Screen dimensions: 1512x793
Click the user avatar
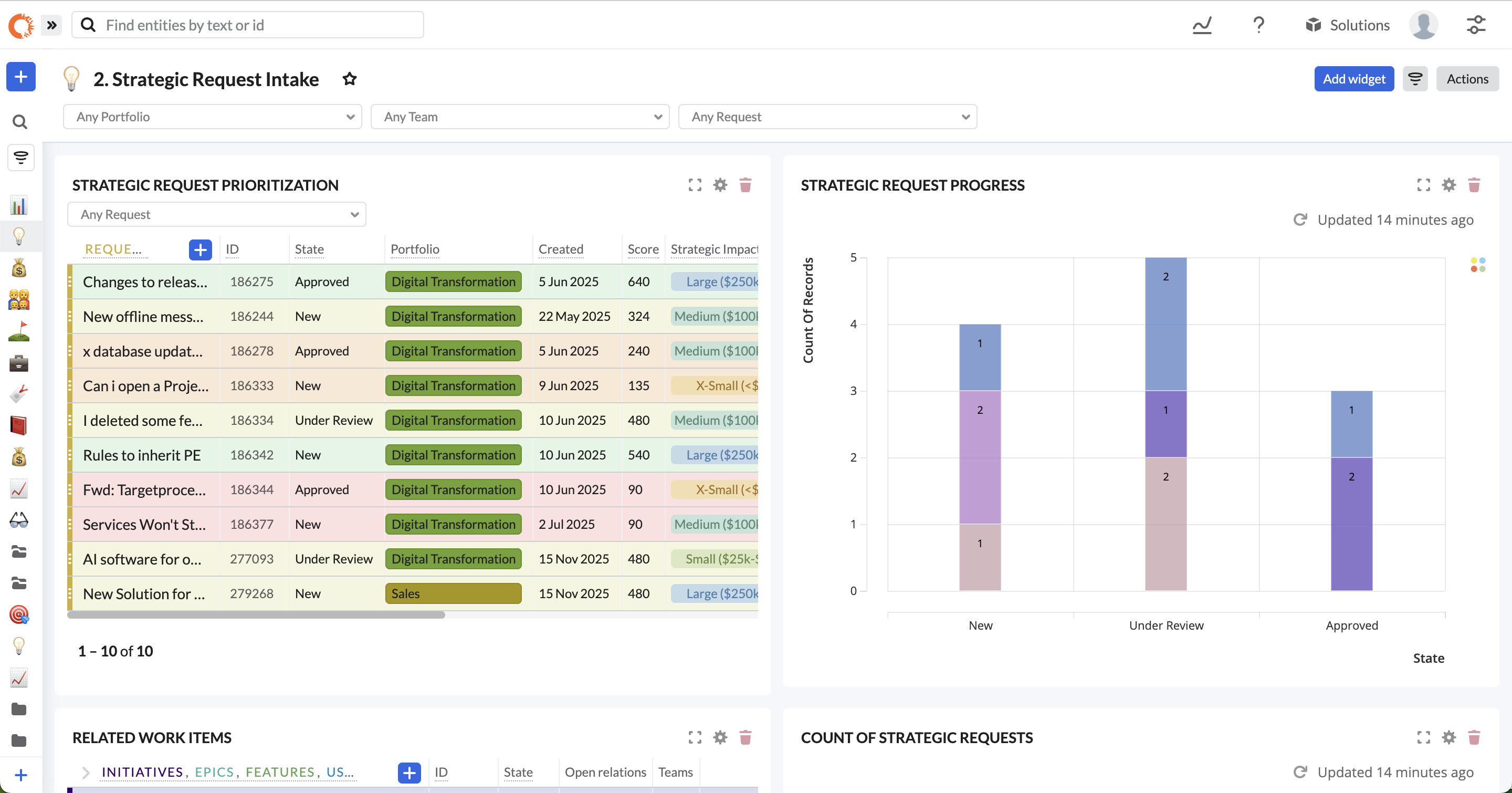[x=1423, y=25]
